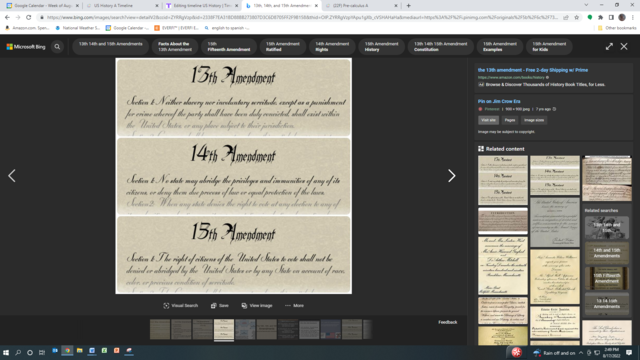Close the Bing image detail view
The height and width of the screenshot is (360, 640).
[x=624, y=47]
